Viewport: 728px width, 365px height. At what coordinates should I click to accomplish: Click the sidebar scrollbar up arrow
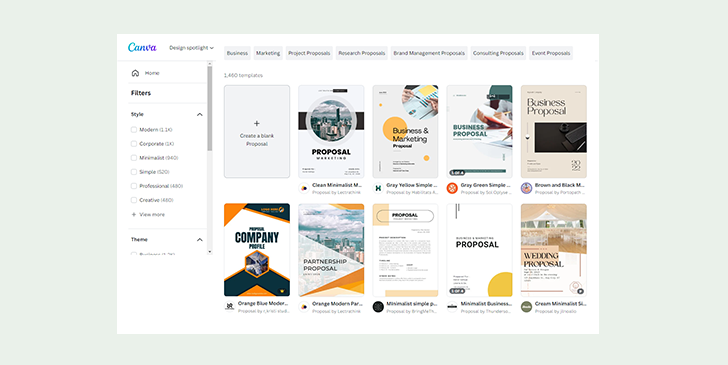click(209, 63)
